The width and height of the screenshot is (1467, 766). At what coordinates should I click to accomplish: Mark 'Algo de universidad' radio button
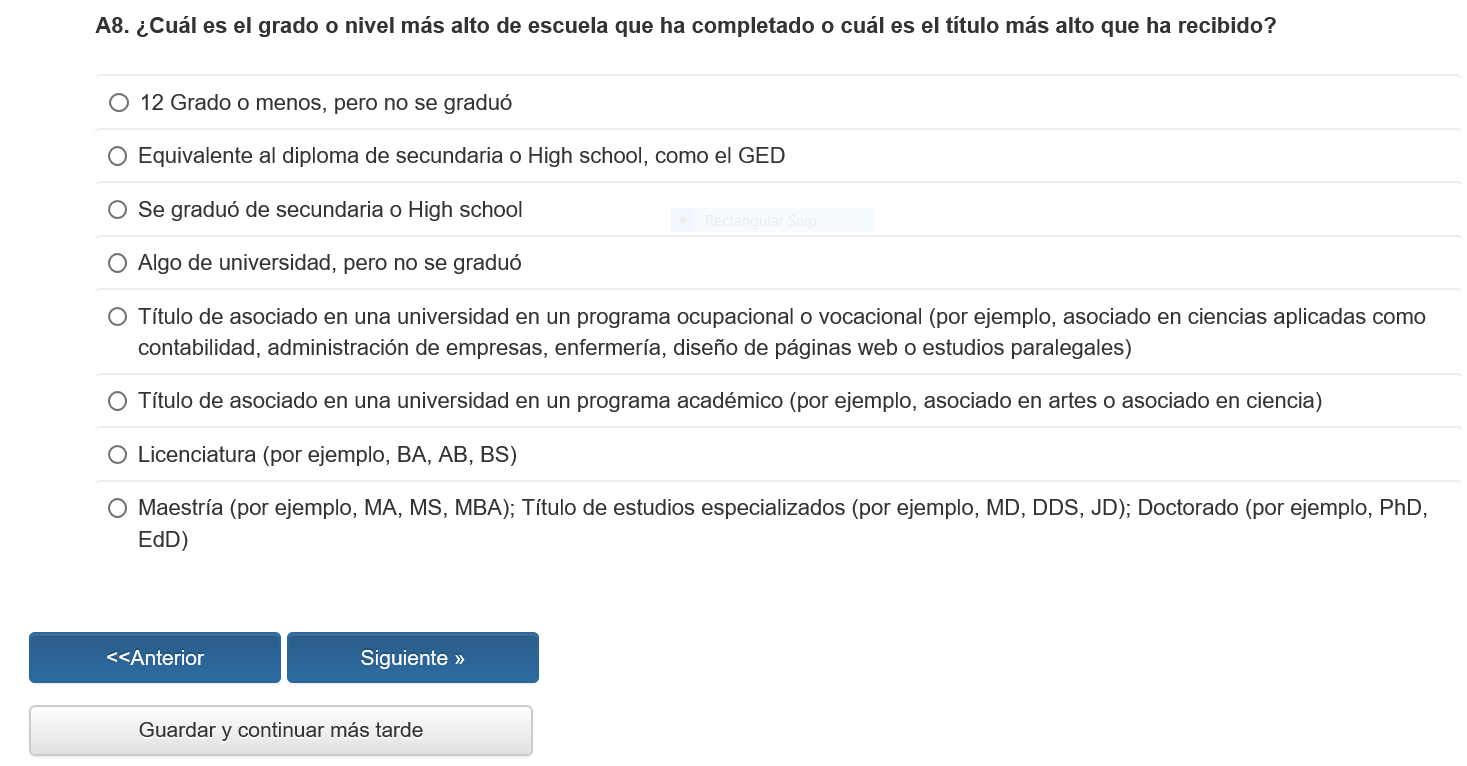(118, 263)
